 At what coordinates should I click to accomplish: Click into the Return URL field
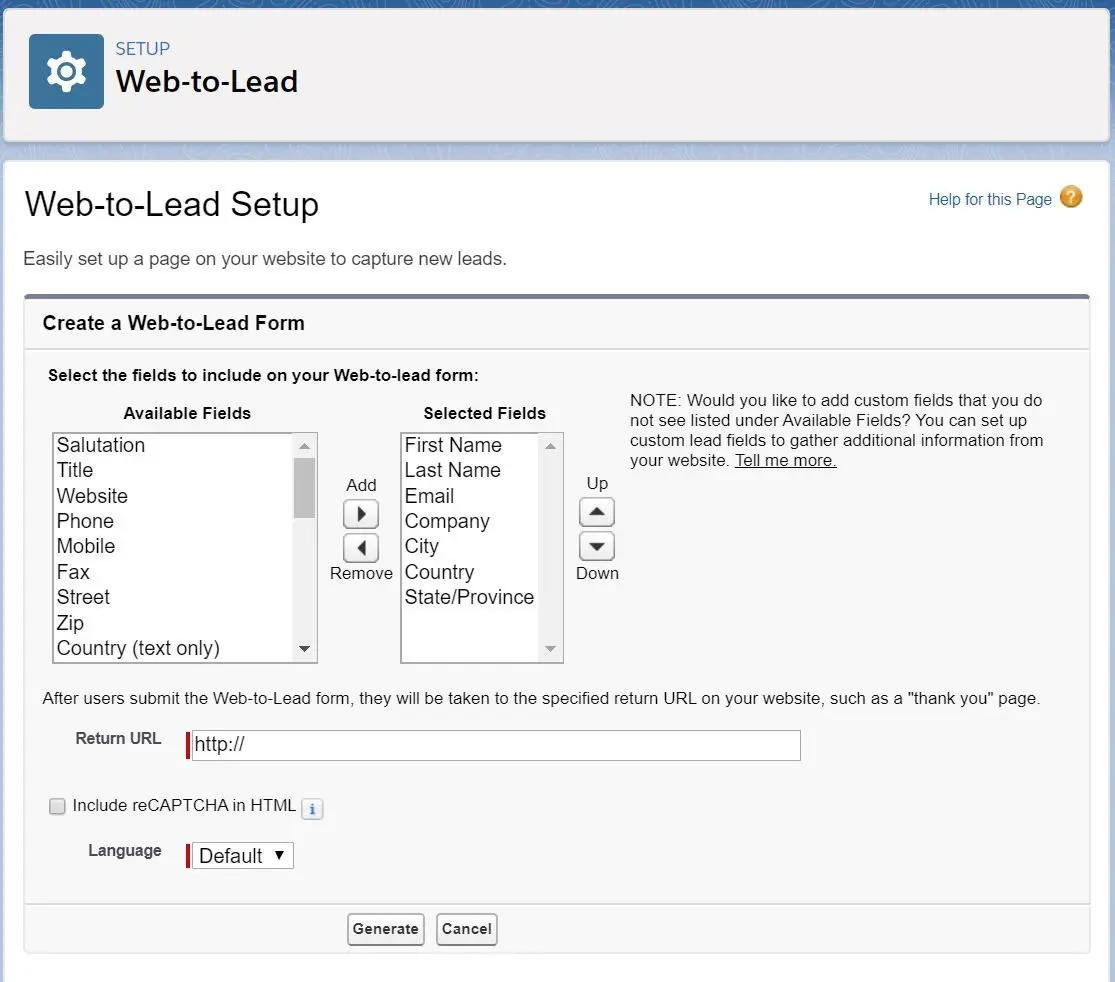(x=496, y=745)
